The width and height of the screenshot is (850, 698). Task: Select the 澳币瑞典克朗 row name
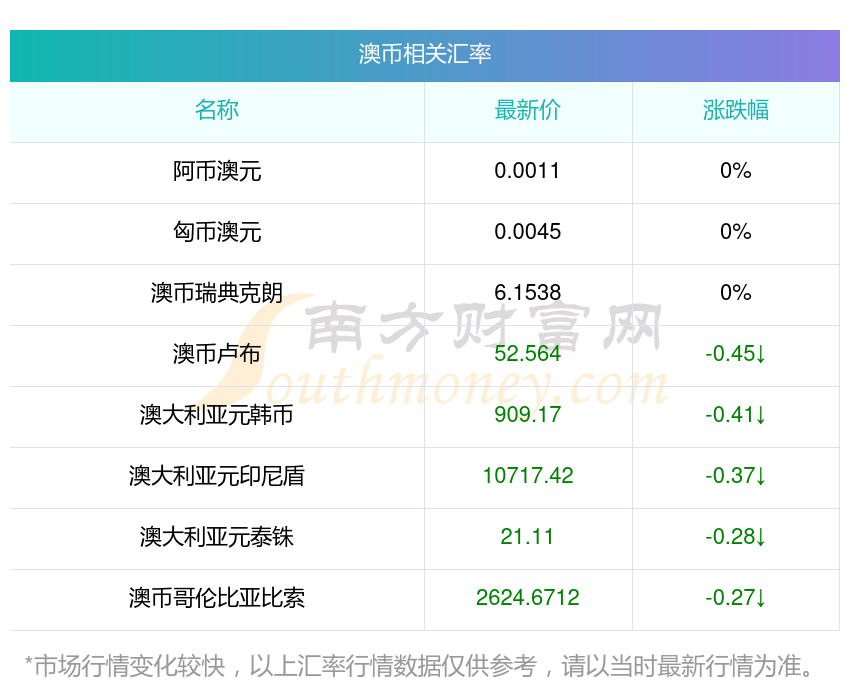pyautogui.click(x=217, y=293)
